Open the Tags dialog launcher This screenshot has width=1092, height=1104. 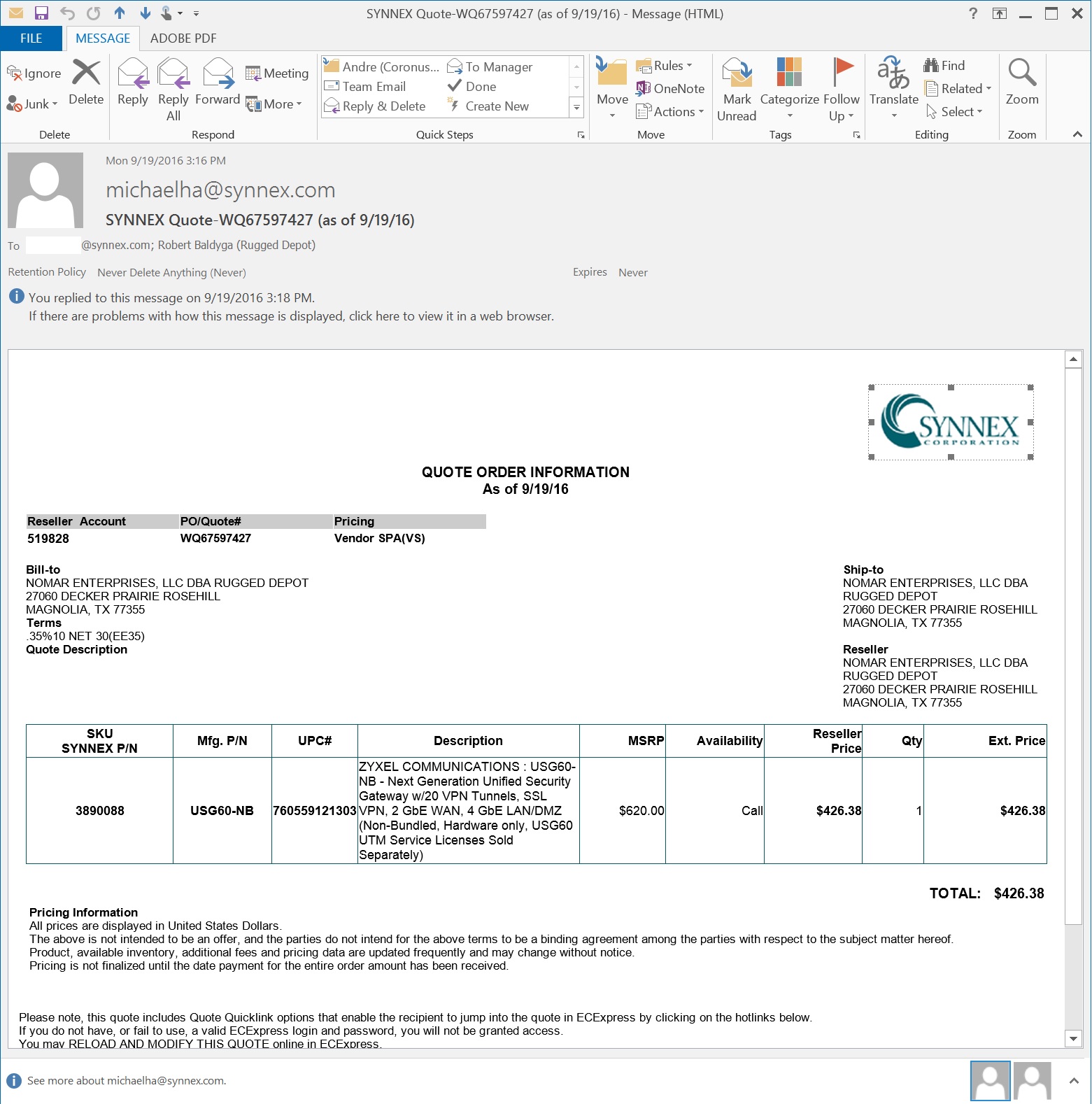point(856,135)
